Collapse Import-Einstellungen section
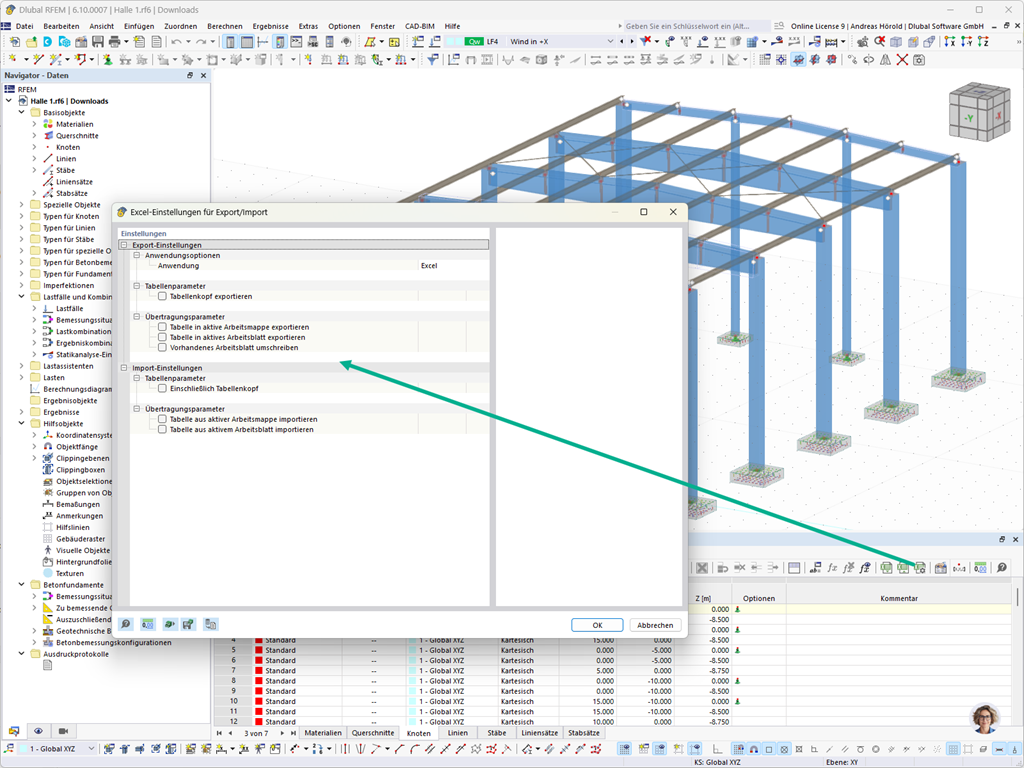The height and width of the screenshot is (768, 1024). (124, 368)
